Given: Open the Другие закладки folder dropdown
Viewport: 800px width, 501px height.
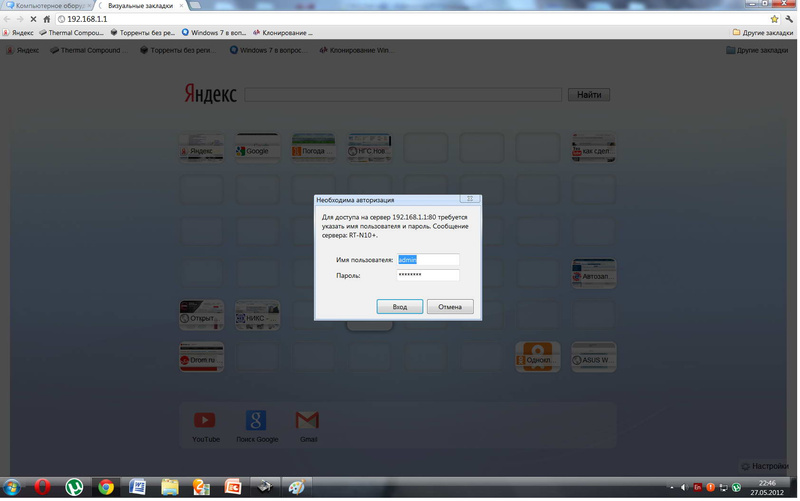Looking at the screenshot, I should [763, 33].
